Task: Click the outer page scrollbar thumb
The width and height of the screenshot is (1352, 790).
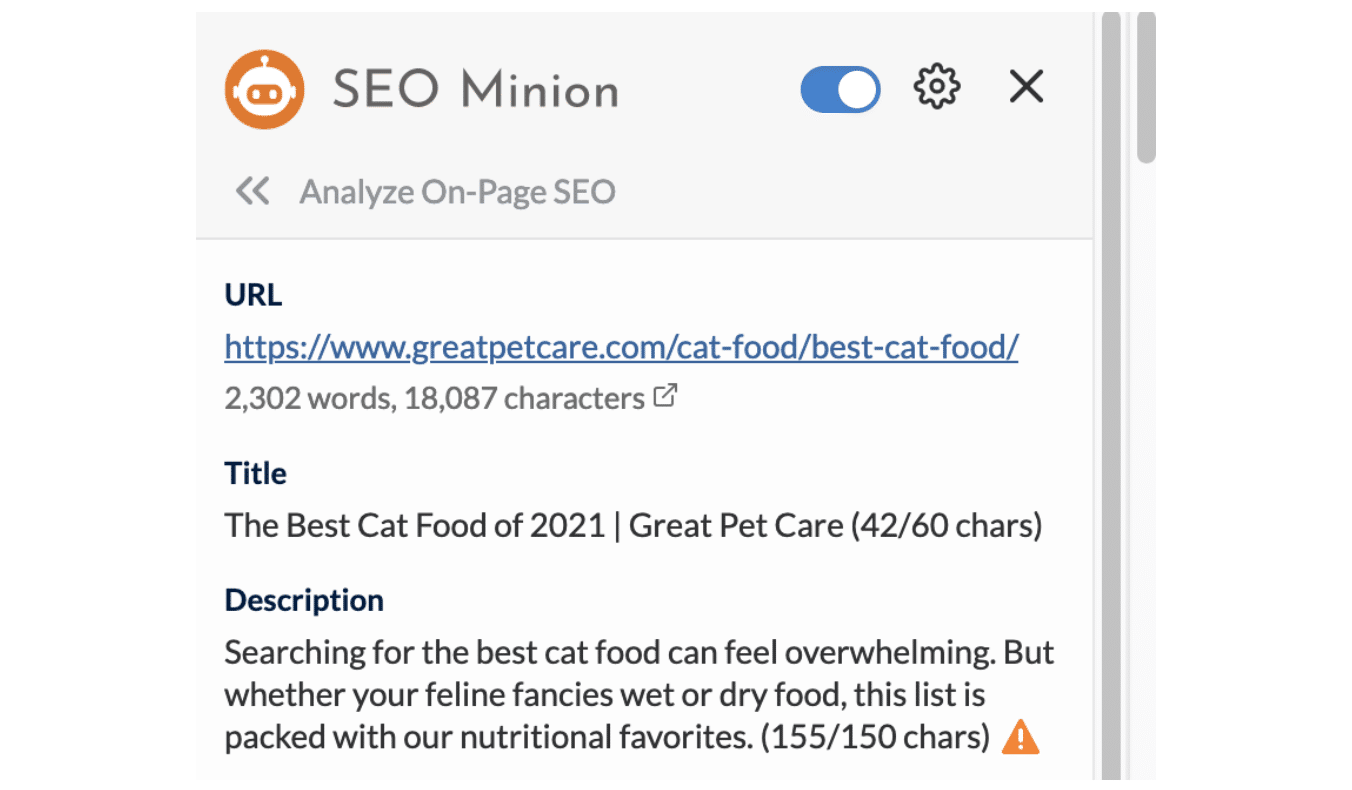Action: coord(1147,87)
